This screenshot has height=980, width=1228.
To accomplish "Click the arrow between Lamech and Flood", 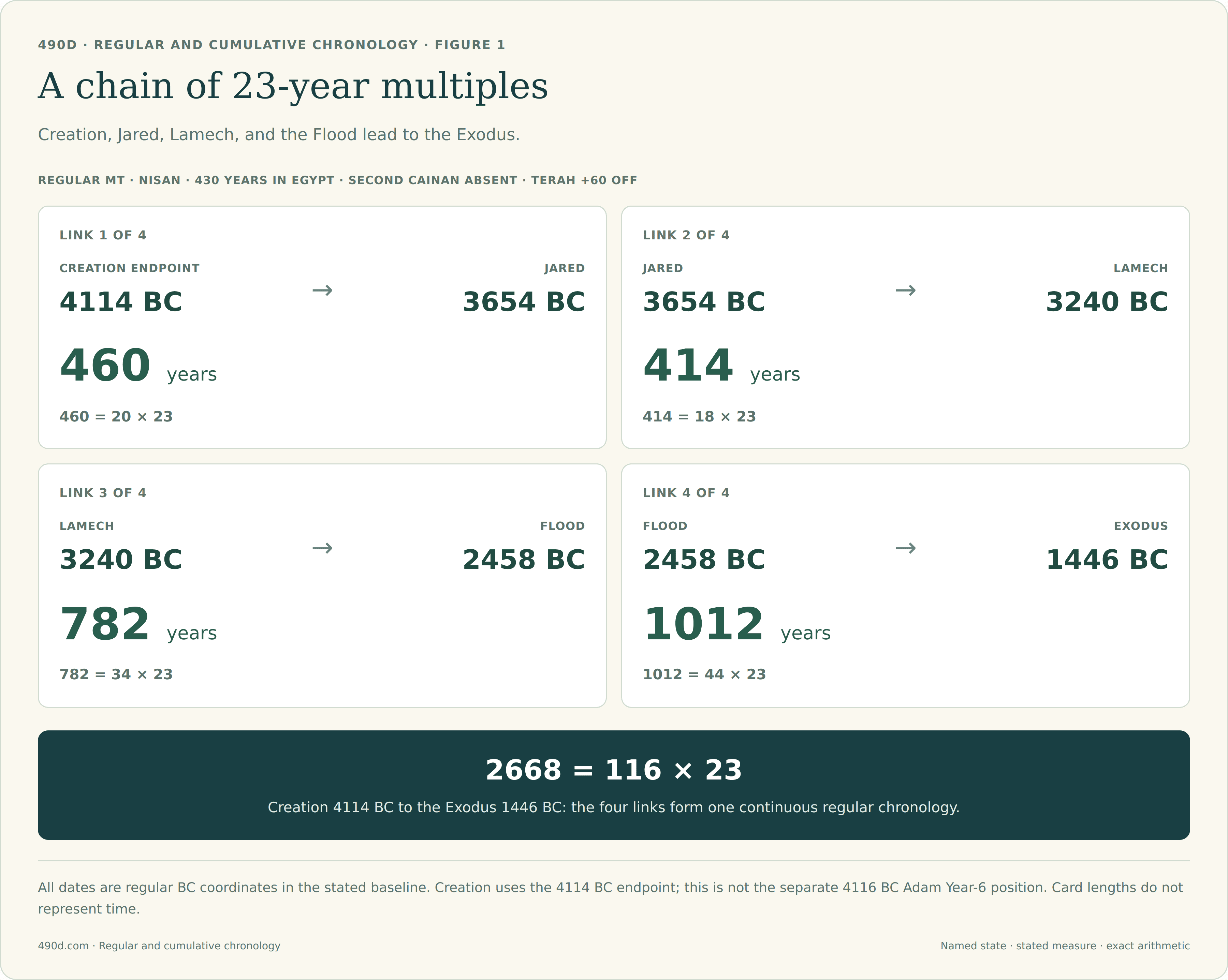I will coord(322,548).
